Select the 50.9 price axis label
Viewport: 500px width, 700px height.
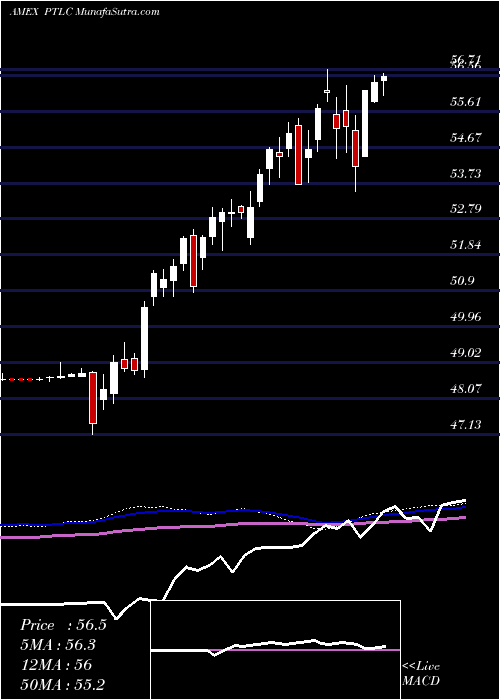[462, 280]
